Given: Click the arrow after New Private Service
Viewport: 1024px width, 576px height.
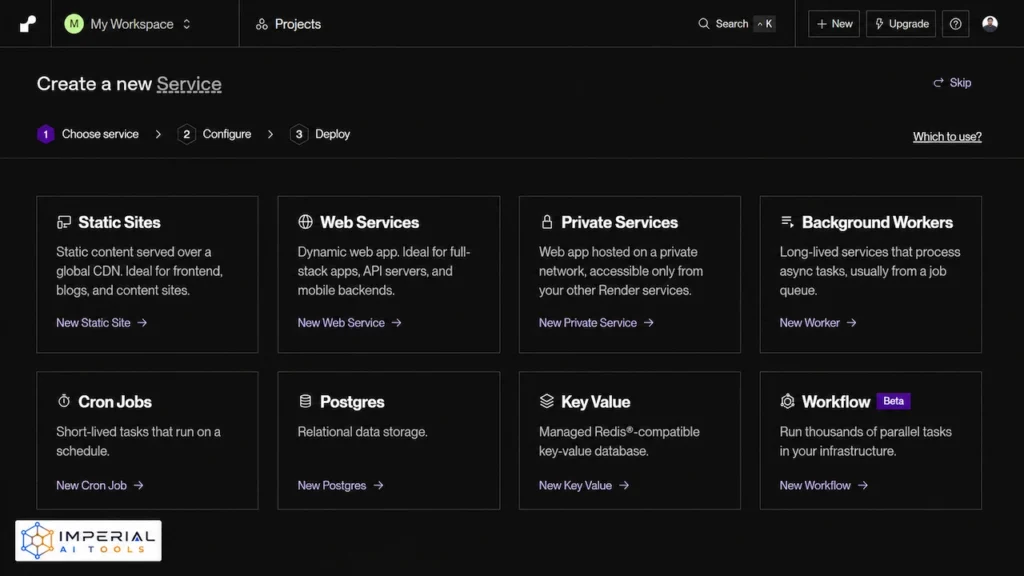Looking at the screenshot, I should click(648, 323).
